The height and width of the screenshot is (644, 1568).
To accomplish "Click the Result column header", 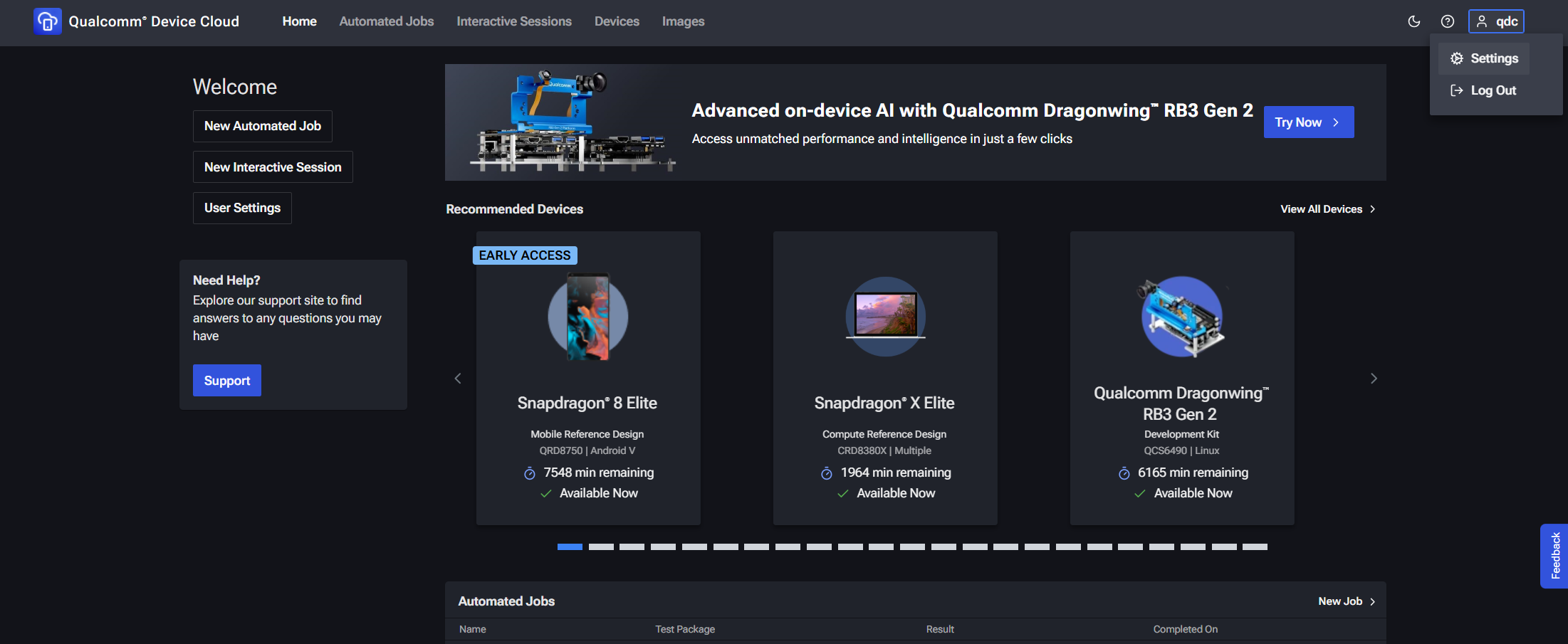I will point(940,629).
